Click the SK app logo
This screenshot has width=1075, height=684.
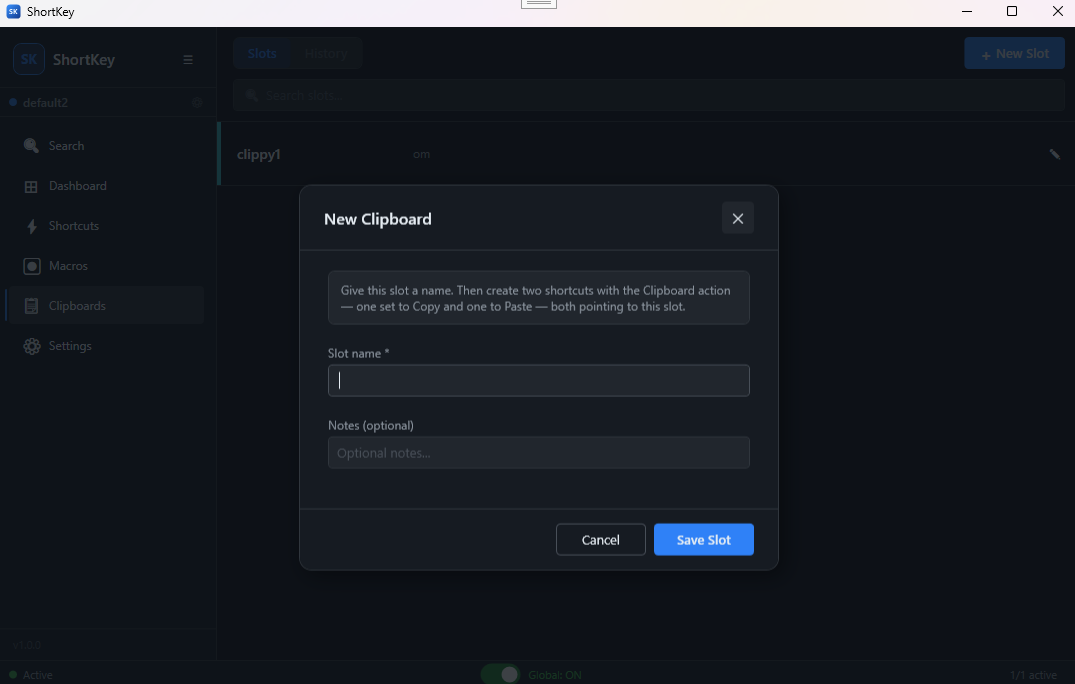click(x=28, y=59)
